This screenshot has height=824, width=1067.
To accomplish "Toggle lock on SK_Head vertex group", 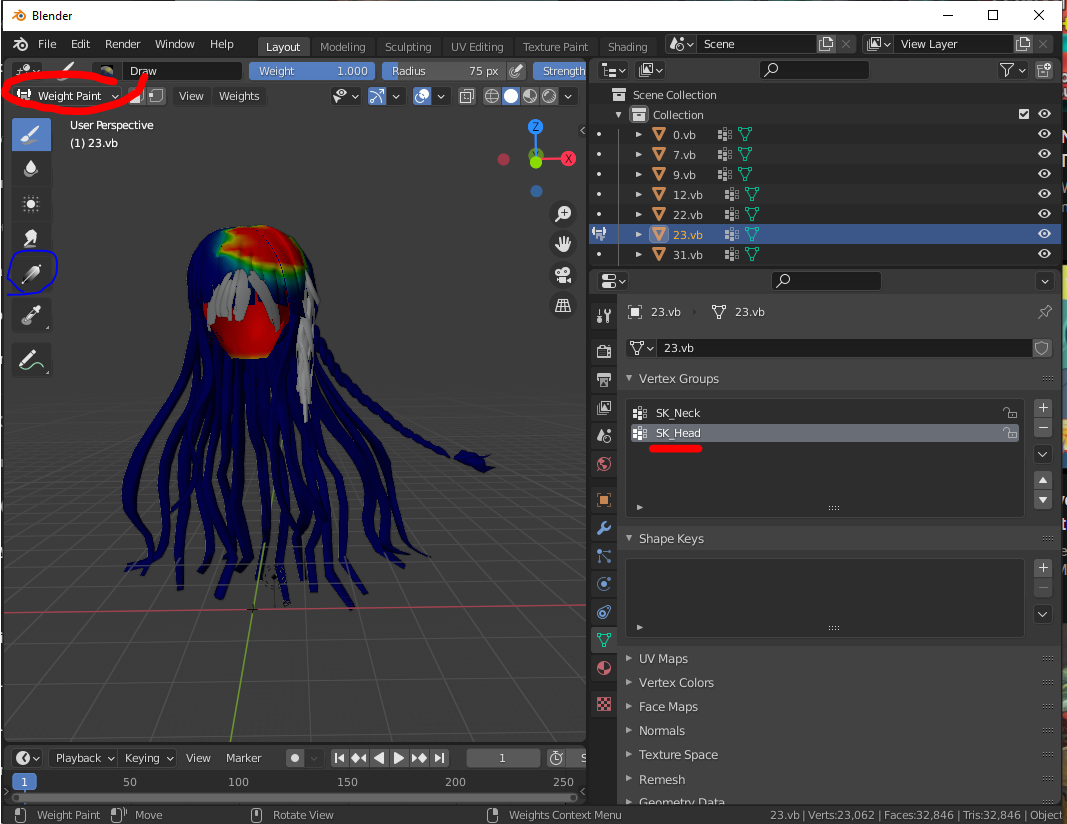I will tap(1010, 433).
